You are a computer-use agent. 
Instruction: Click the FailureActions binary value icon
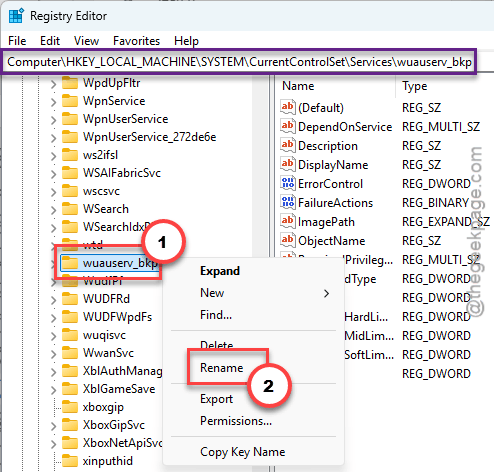tap(288, 202)
